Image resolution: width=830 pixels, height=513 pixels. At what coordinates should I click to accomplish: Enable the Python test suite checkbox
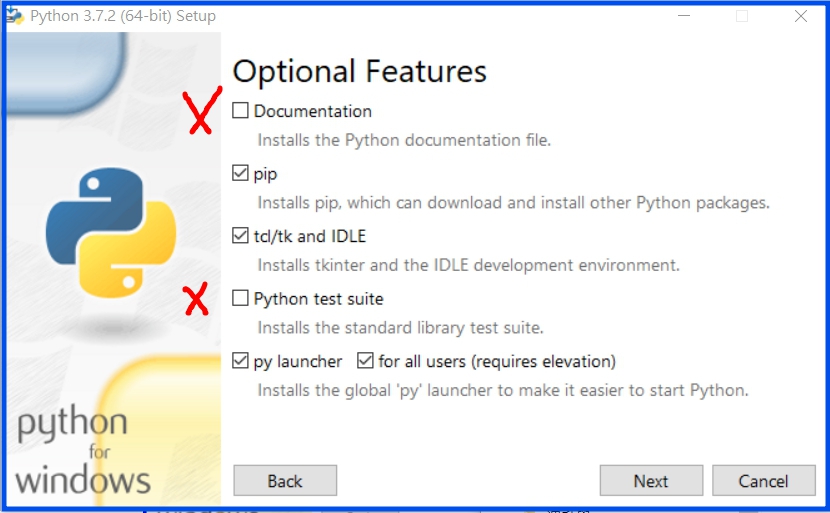click(x=240, y=298)
